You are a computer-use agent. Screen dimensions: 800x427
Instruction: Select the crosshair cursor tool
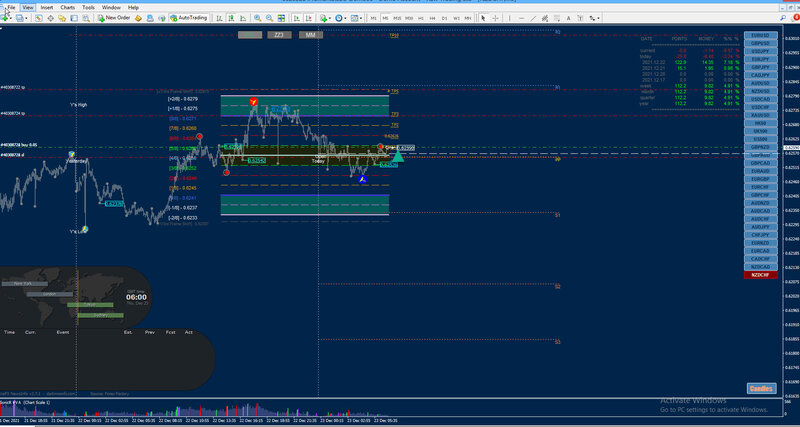pyautogui.click(x=495, y=18)
